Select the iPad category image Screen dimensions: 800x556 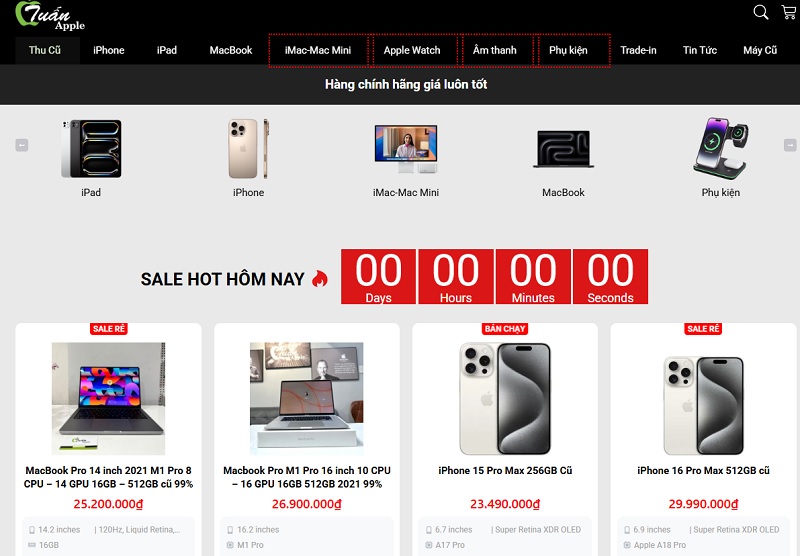click(x=91, y=148)
